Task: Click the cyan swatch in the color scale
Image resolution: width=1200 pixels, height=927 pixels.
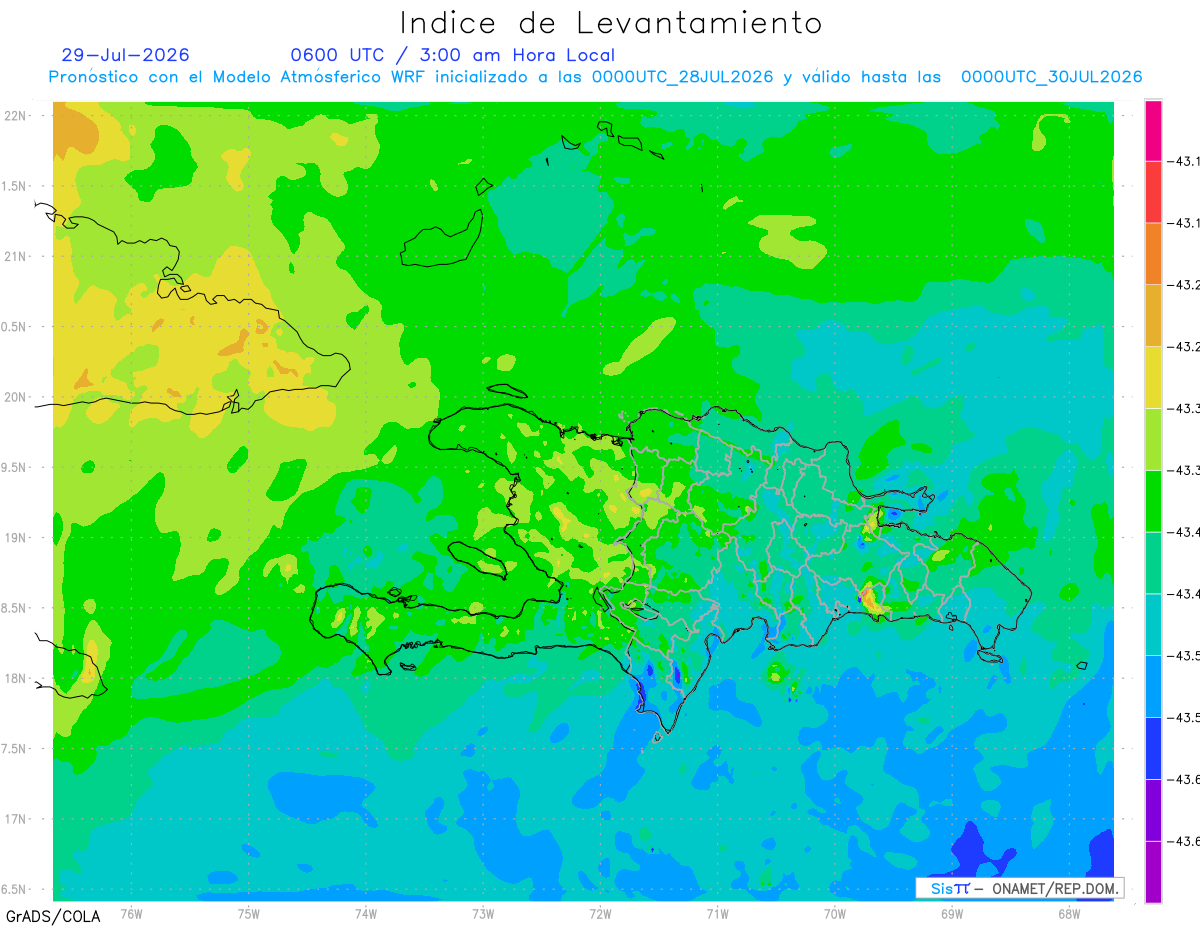Action: point(1153,625)
